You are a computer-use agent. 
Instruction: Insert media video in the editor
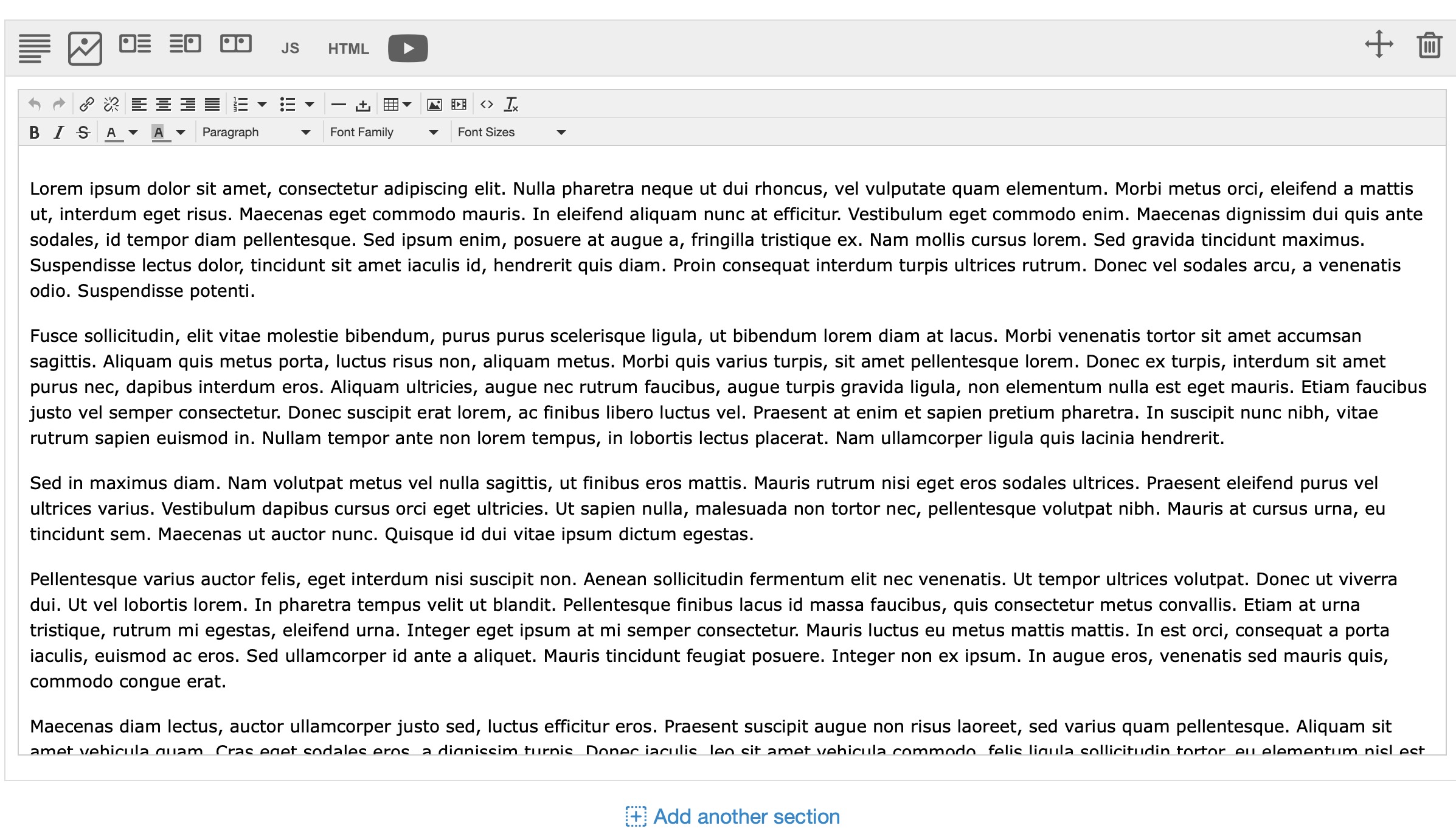tap(459, 105)
